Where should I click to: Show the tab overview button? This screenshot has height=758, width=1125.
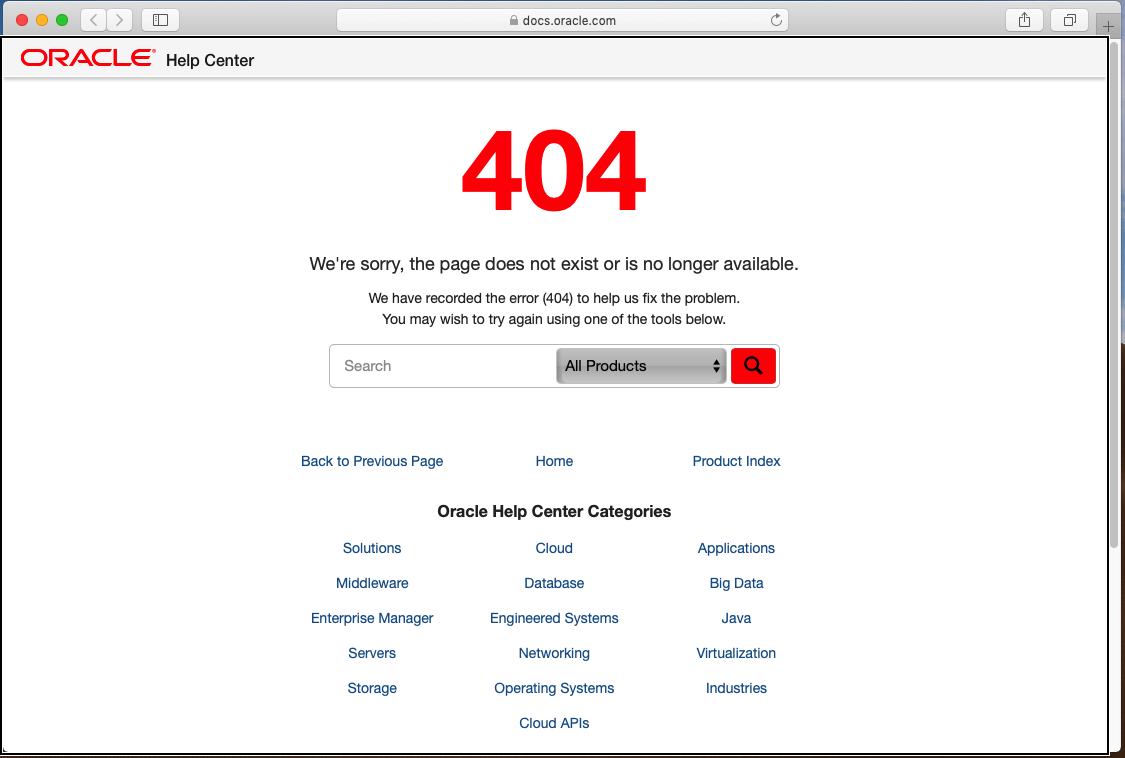(x=1069, y=20)
